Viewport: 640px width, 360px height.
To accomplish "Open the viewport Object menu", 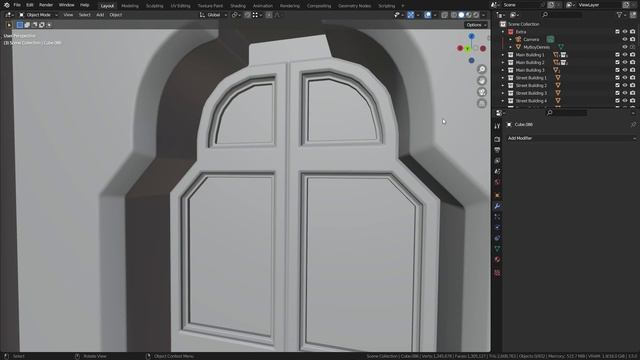I will [116, 15].
